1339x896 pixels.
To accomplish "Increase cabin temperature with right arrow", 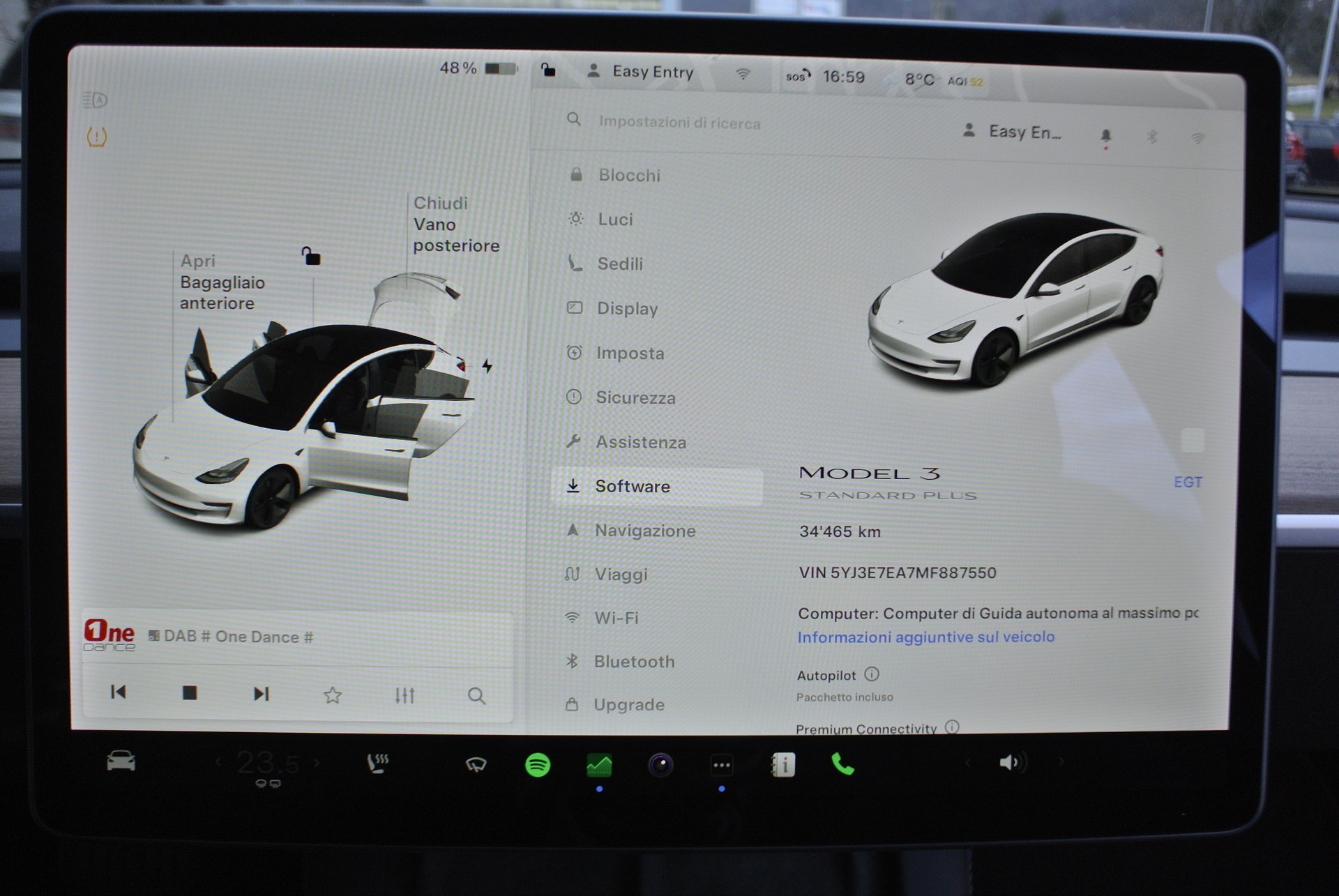I will point(317,763).
